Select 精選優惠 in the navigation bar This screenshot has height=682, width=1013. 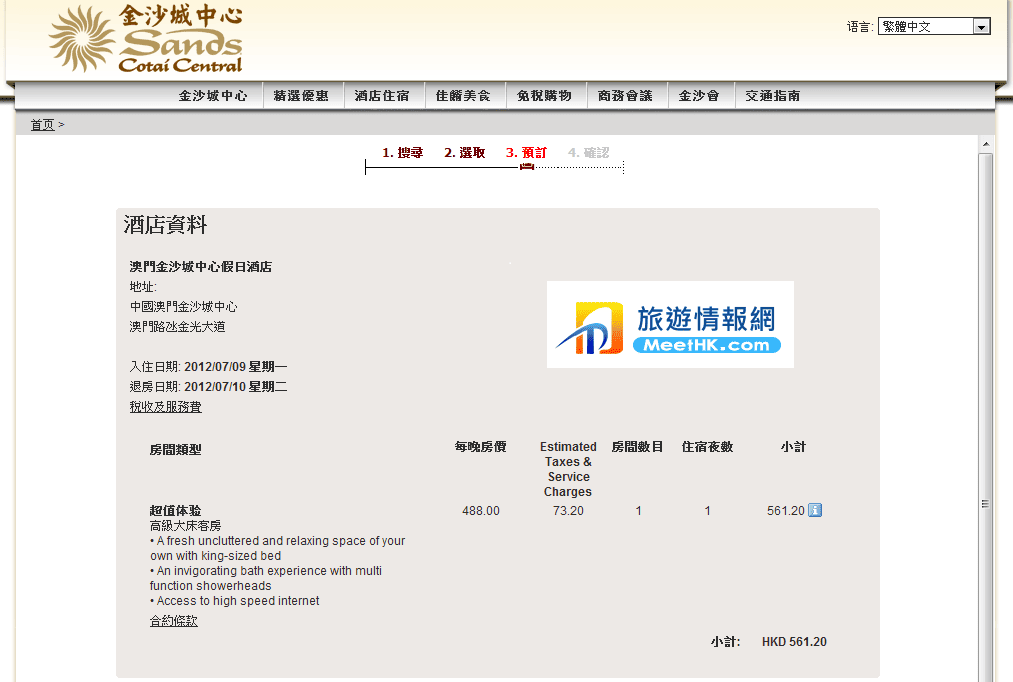(301, 96)
